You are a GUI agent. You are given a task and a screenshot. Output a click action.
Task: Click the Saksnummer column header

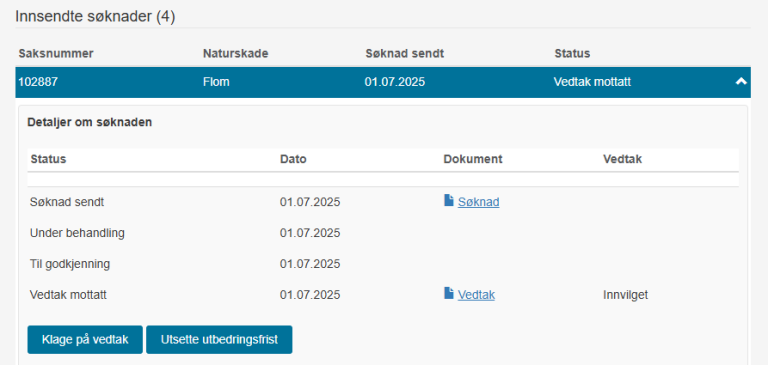tap(56, 53)
